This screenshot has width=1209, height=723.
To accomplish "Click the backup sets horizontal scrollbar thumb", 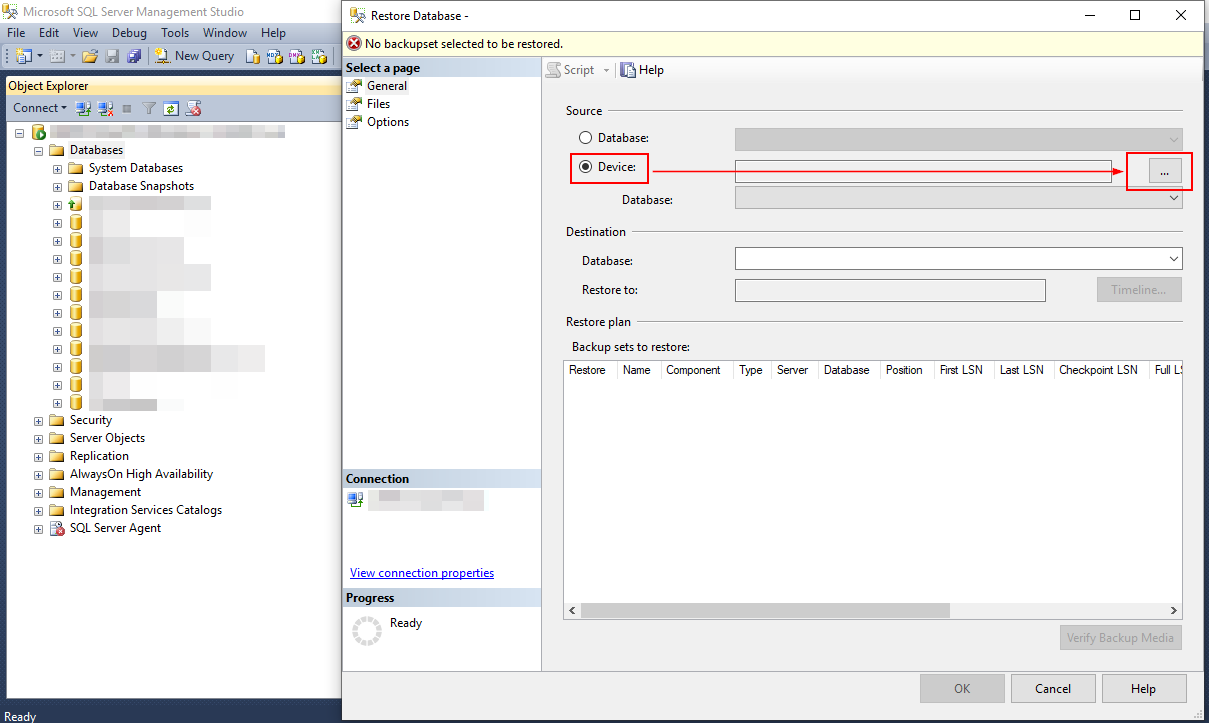I will click(x=765, y=610).
